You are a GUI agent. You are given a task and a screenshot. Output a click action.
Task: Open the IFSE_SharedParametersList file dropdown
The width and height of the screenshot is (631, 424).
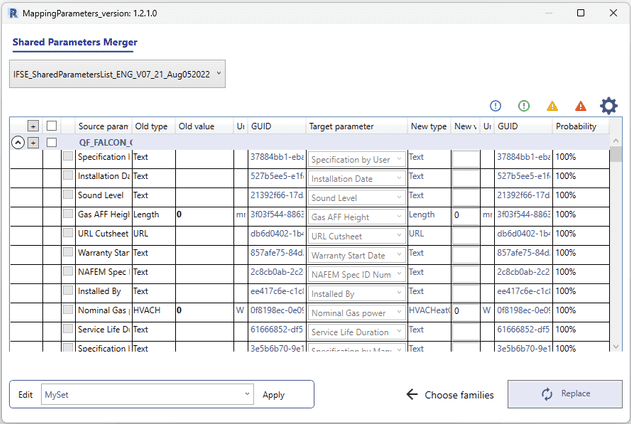click(x=117, y=74)
